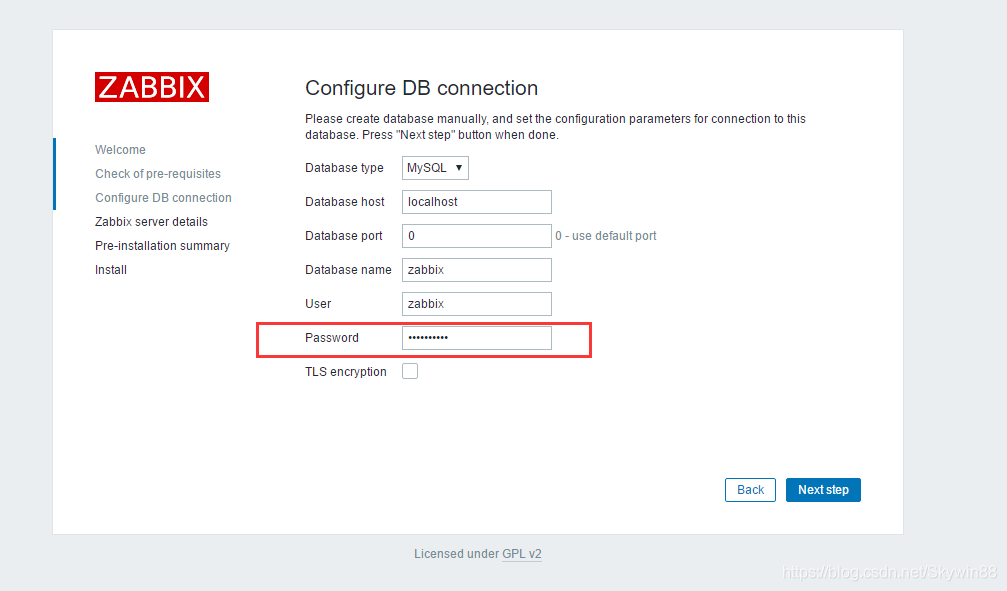Viewport: 1007px width, 591px height.
Task: Go back with the Back button
Action: [x=750, y=490]
